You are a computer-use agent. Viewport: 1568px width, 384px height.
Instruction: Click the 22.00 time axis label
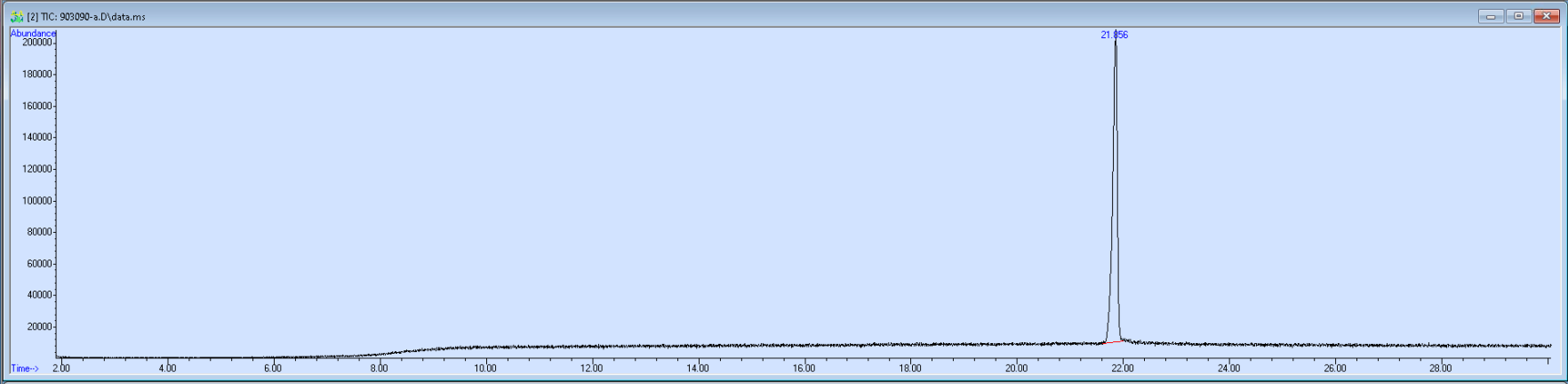pyautogui.click(x=1123, y=368)
